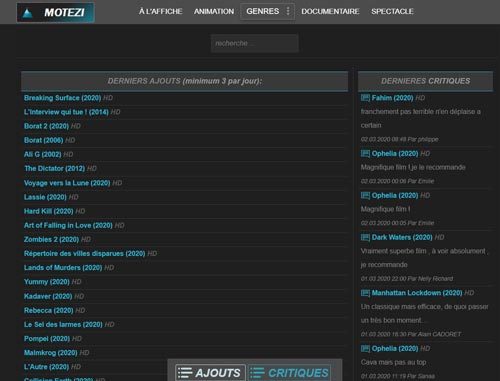Open the À L'AFFICHE menu item
The width and height of the screenshot is (500, 381).
tap(160, 11)
